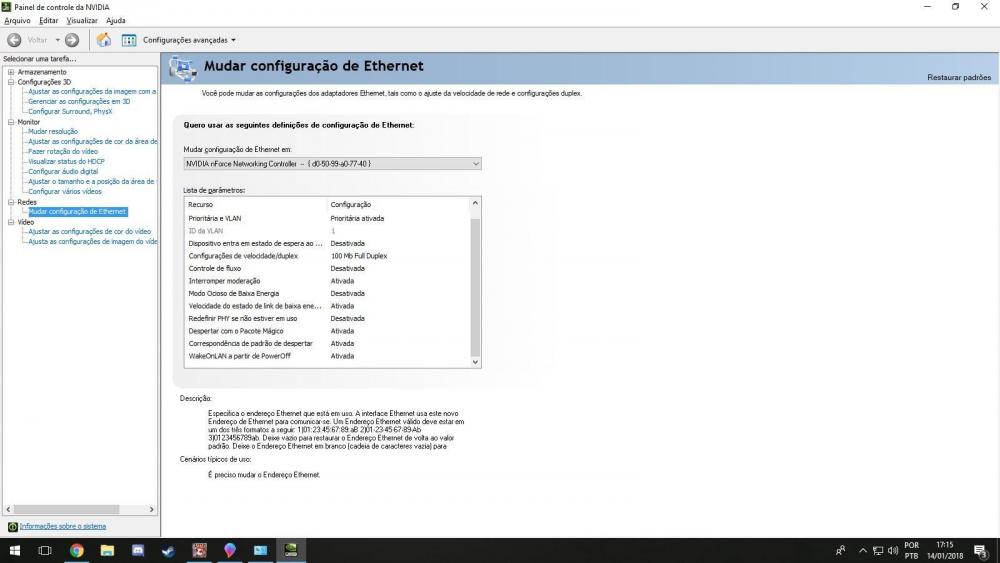Click the forward arrow navigation button
1000x563 pixels.
pyautogui.click(x=72, y=40)
